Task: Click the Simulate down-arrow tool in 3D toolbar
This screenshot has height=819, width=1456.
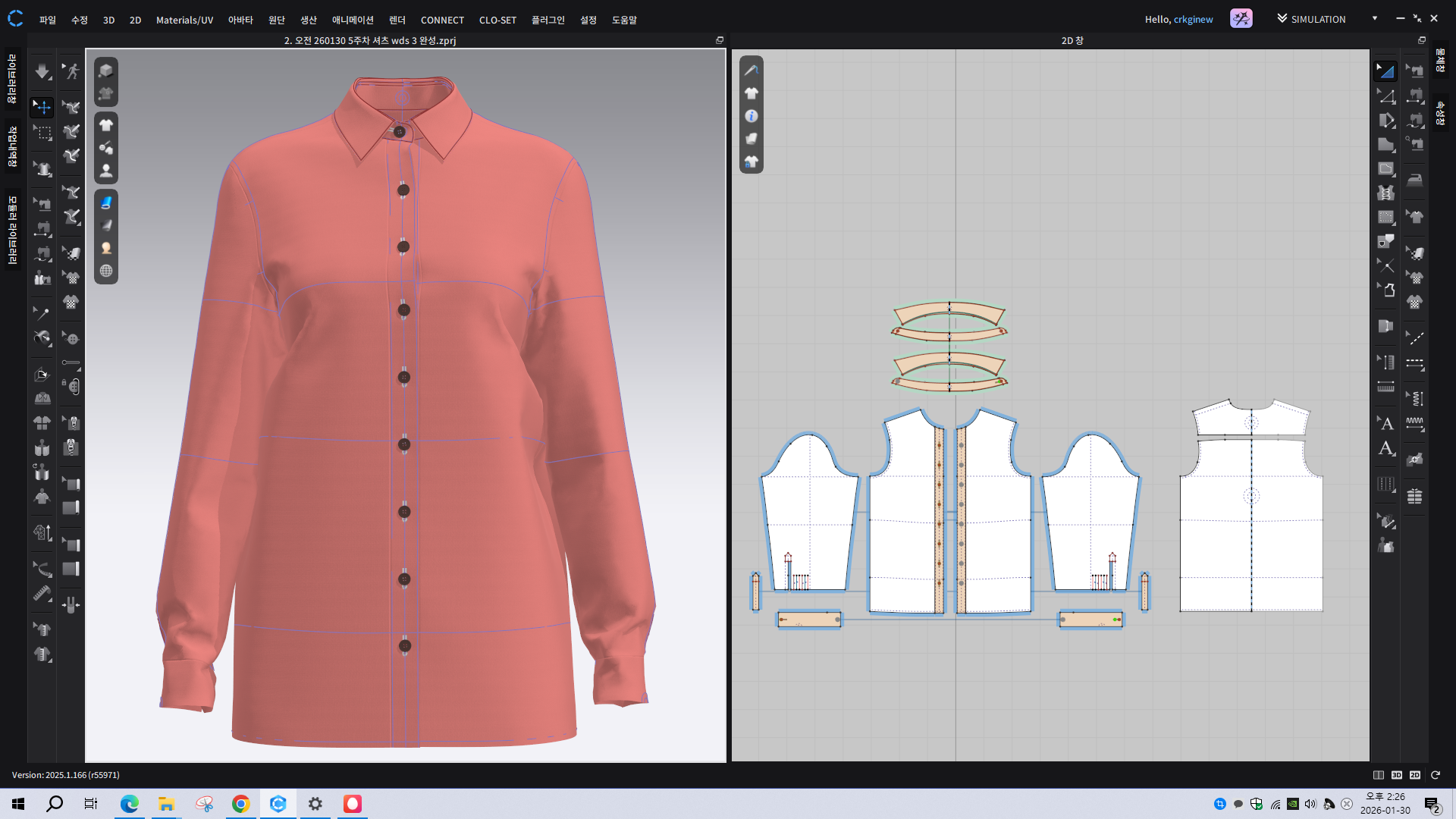Action: pyautogui.click(x=42, y=71)
